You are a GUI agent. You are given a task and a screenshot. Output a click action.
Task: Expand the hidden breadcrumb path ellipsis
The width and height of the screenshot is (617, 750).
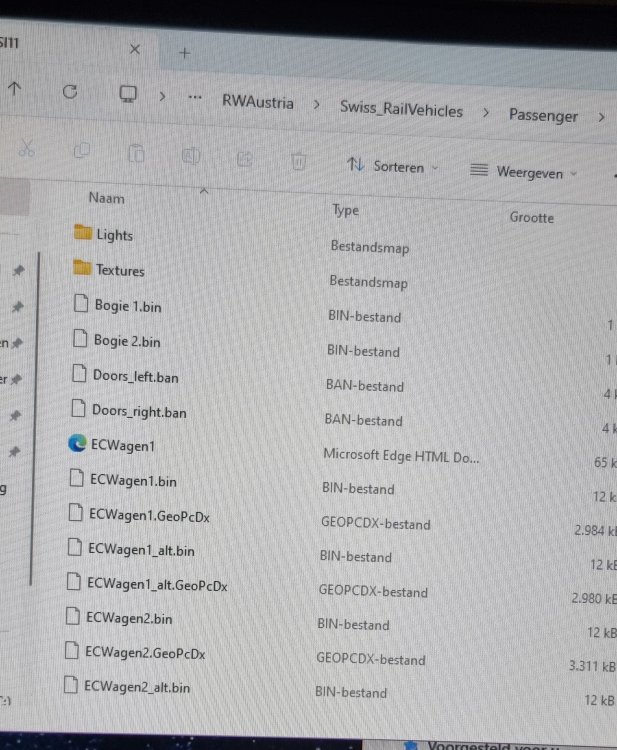(x=196, y=99)
